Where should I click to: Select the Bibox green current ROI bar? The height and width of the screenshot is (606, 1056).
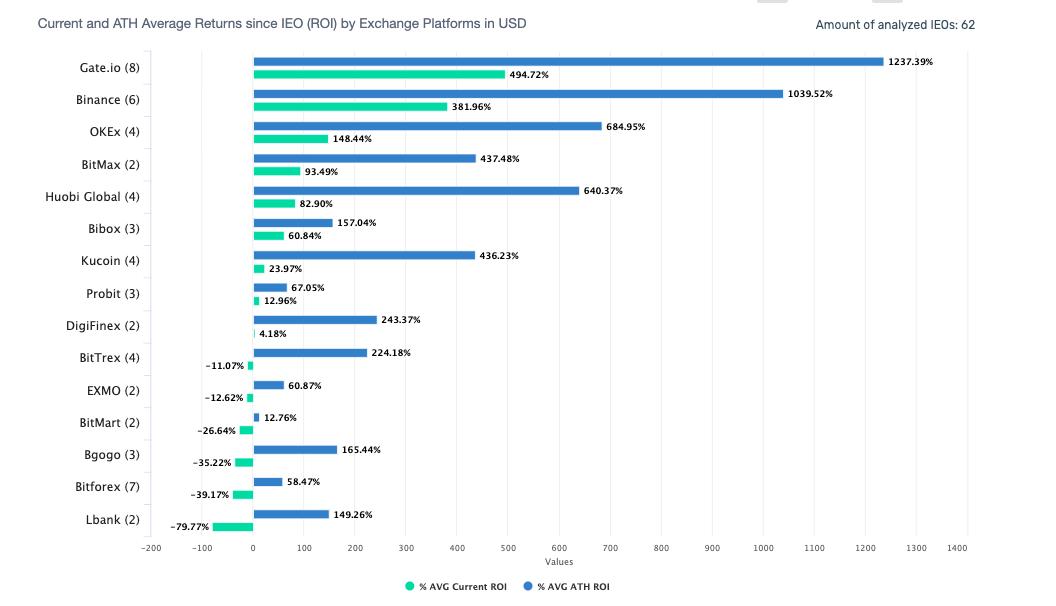click(x=269, y=236)
